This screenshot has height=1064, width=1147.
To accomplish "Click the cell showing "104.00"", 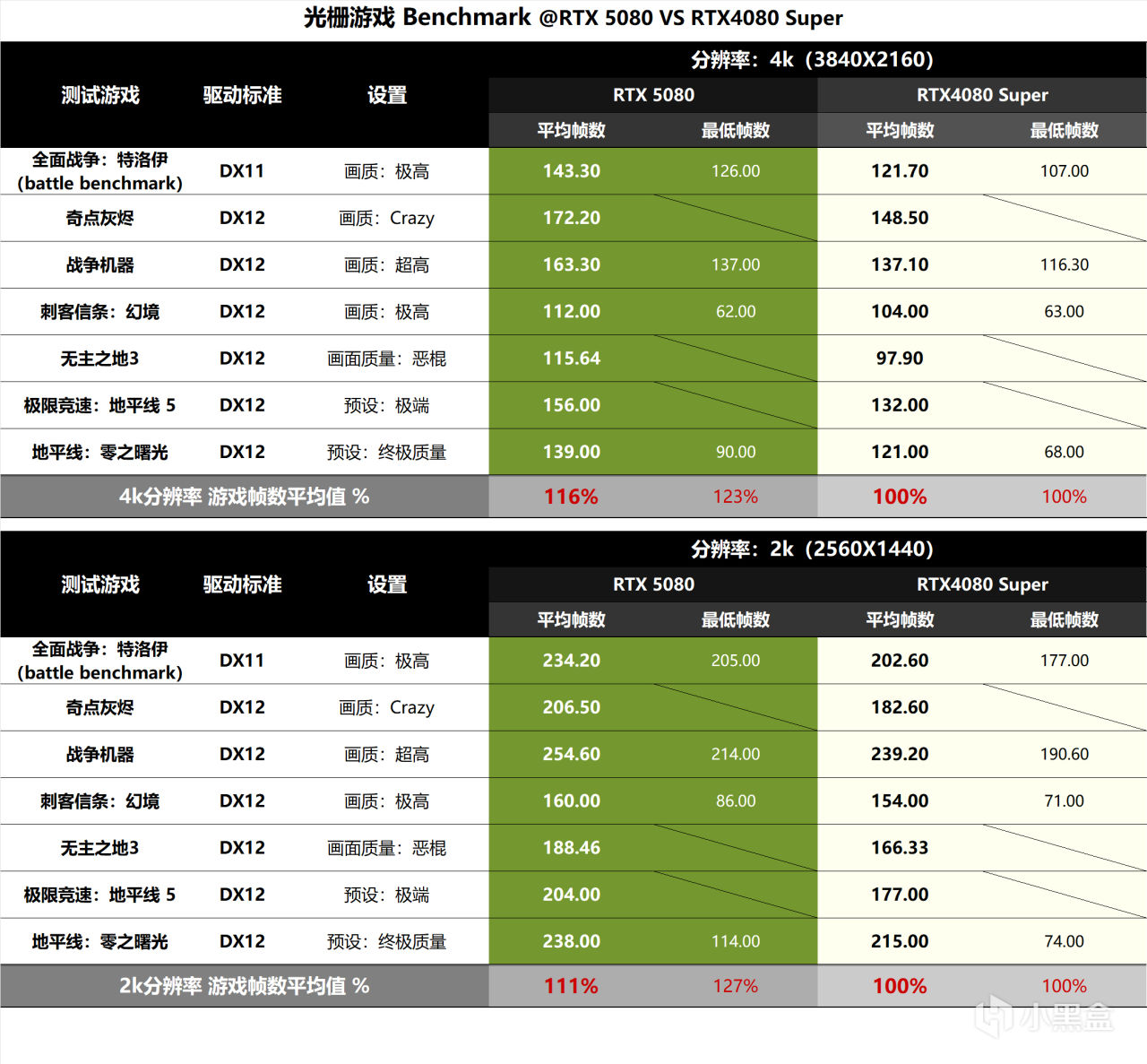I will pyautogui.click(x=900, y=312).
